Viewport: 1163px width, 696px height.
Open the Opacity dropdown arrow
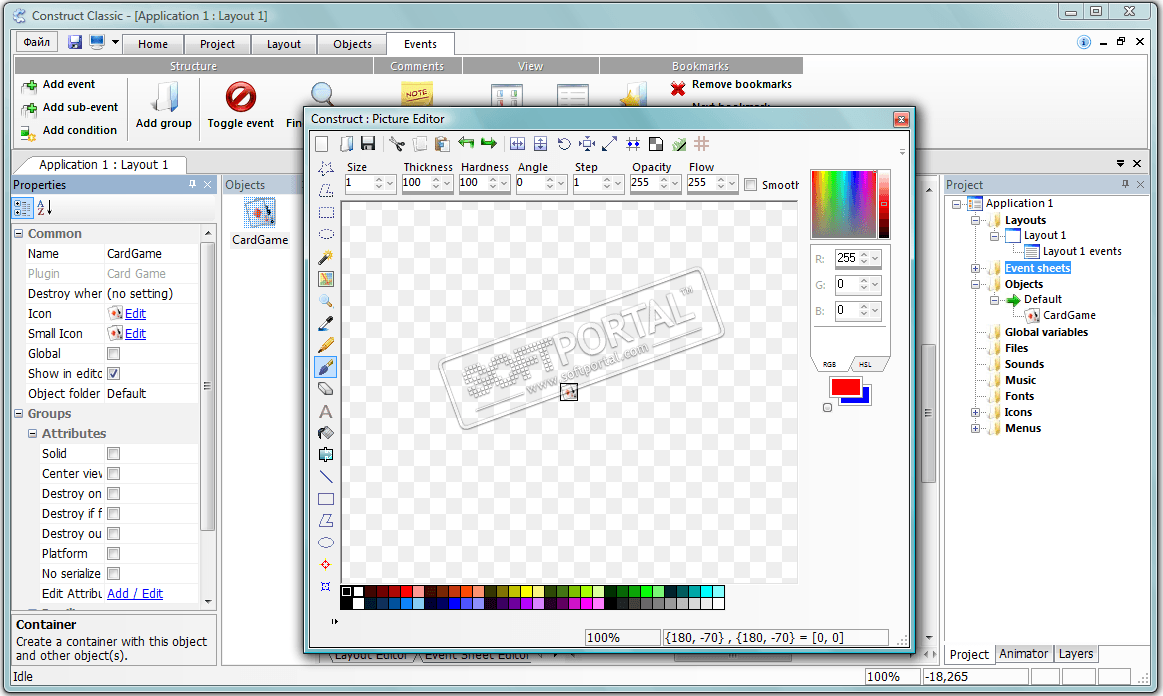675,183
